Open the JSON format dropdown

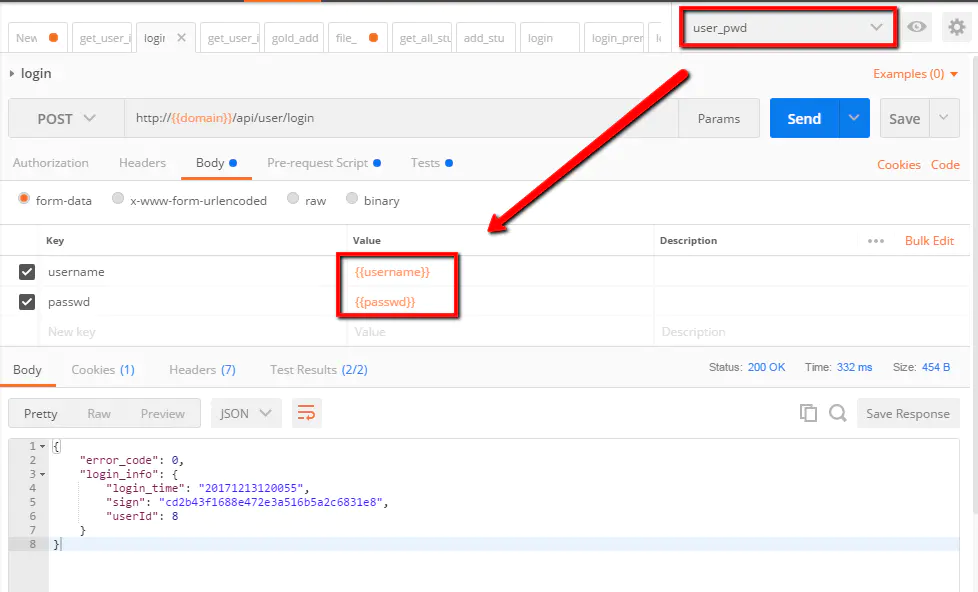tap(246, 413)
